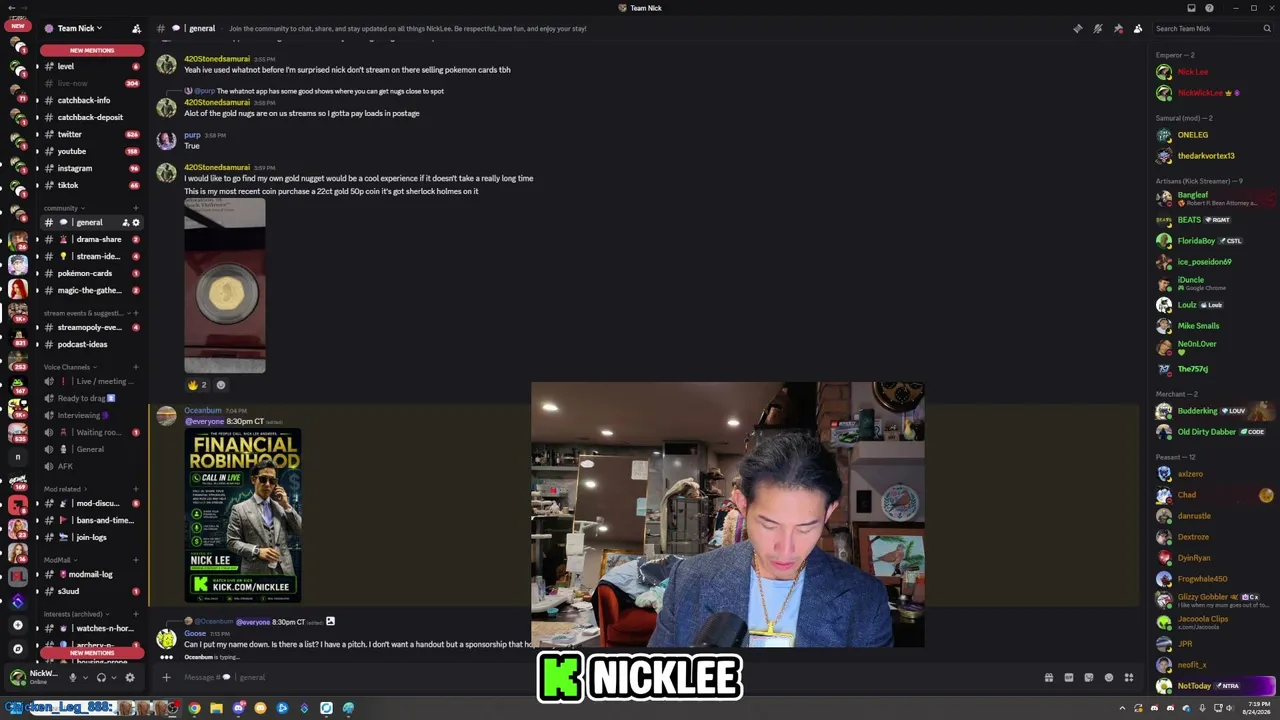Collapse the Interests (archived) category
The image size is (1280, 720).
coord(75,614)
